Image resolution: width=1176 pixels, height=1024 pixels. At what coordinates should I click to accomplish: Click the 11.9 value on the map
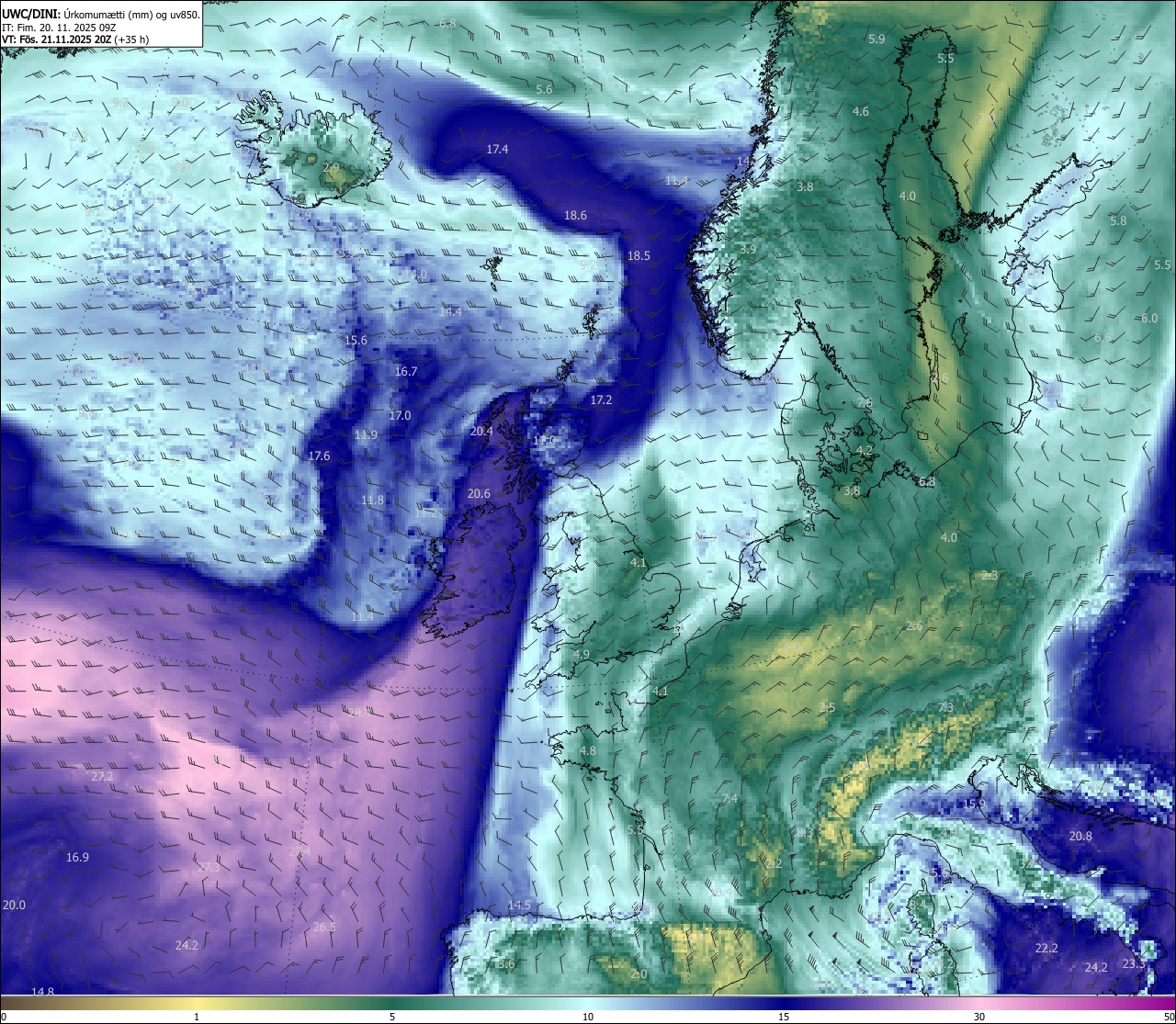(x=367, y=434)
